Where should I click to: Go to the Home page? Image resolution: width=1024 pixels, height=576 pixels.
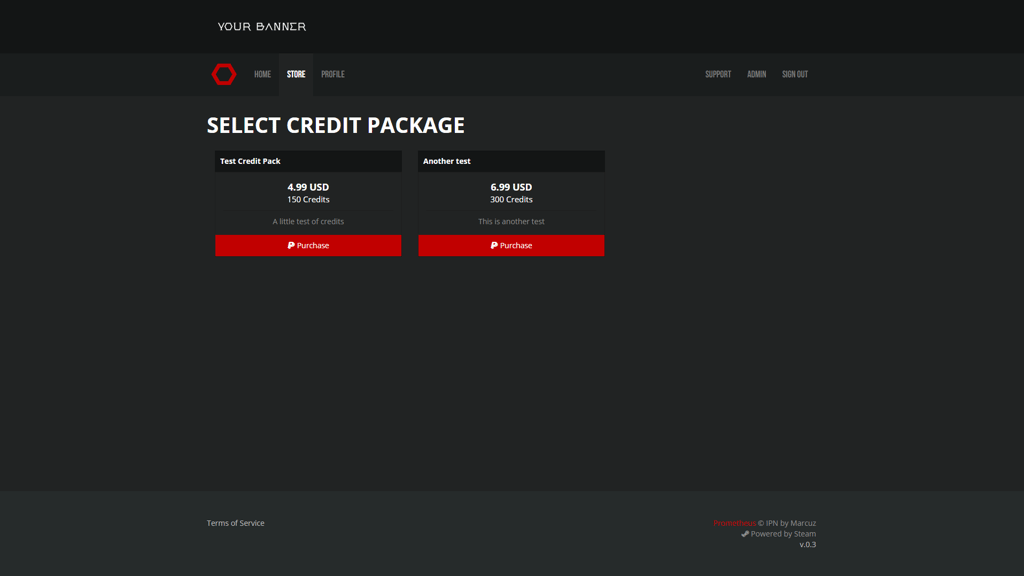(x=262, y=74)
